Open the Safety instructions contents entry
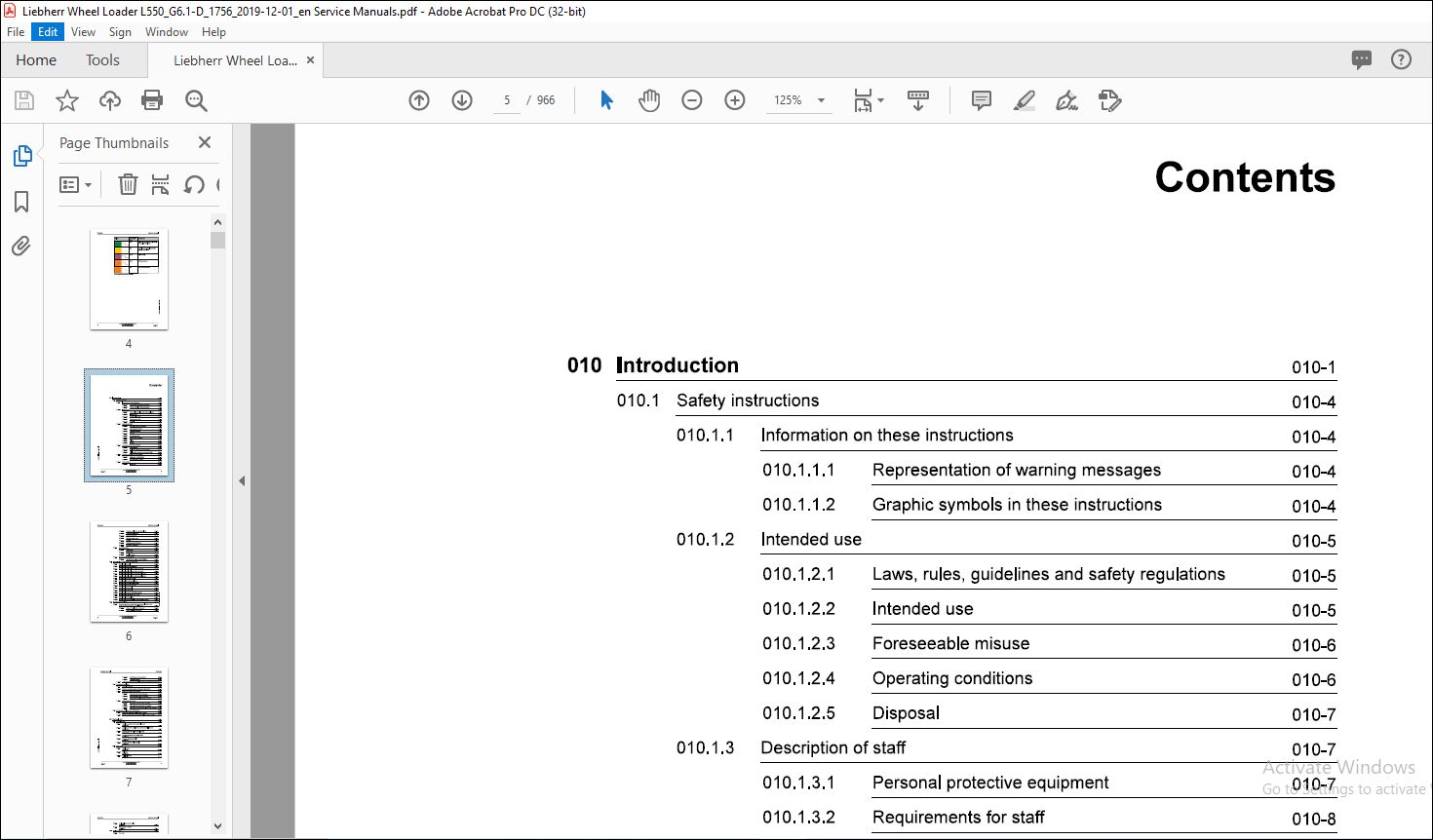This screenshot has height=840, width=1433. click(976, 401)
